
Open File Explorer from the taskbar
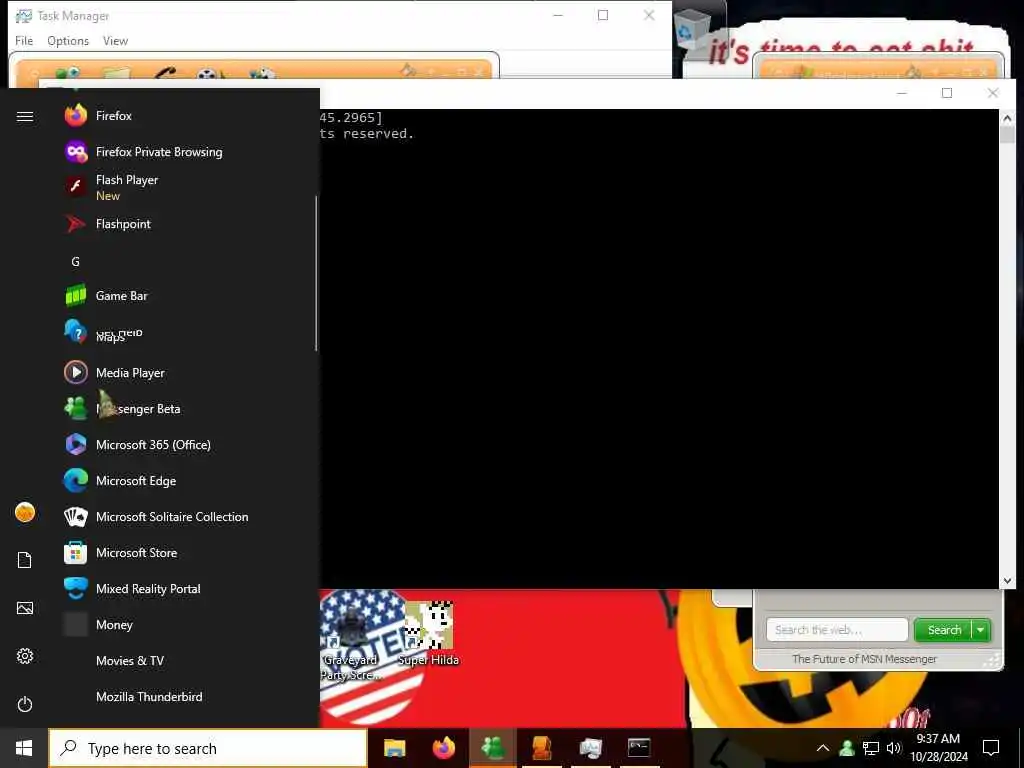(x=394, y=748)
